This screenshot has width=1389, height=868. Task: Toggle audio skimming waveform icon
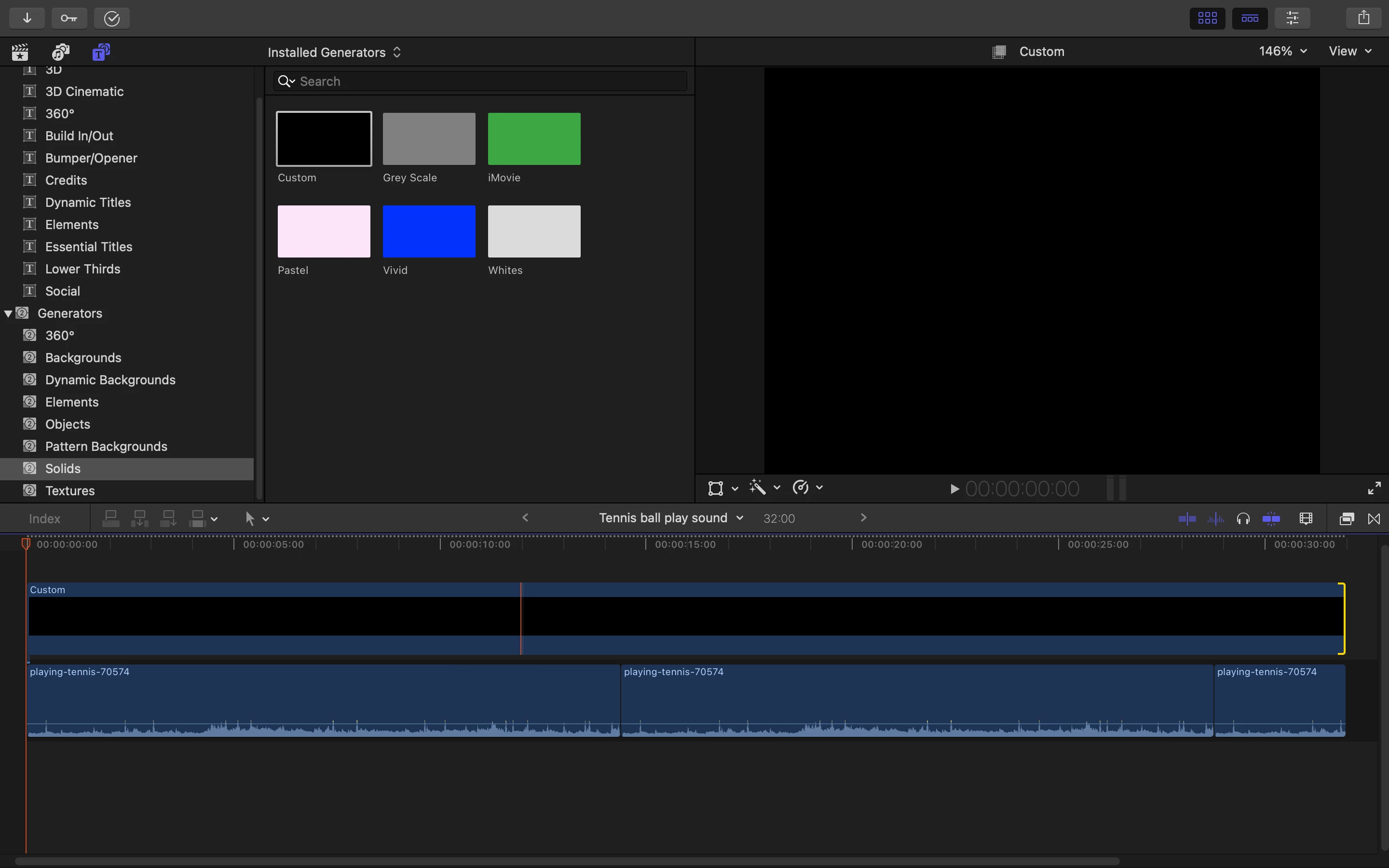point(1215,519)
